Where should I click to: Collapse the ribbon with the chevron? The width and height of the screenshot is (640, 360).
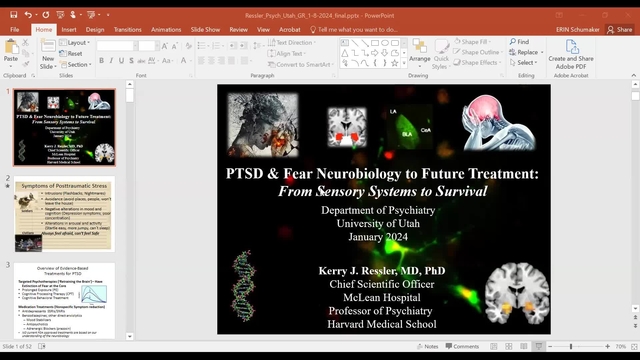pyautogui.click(x=633, y=75)
